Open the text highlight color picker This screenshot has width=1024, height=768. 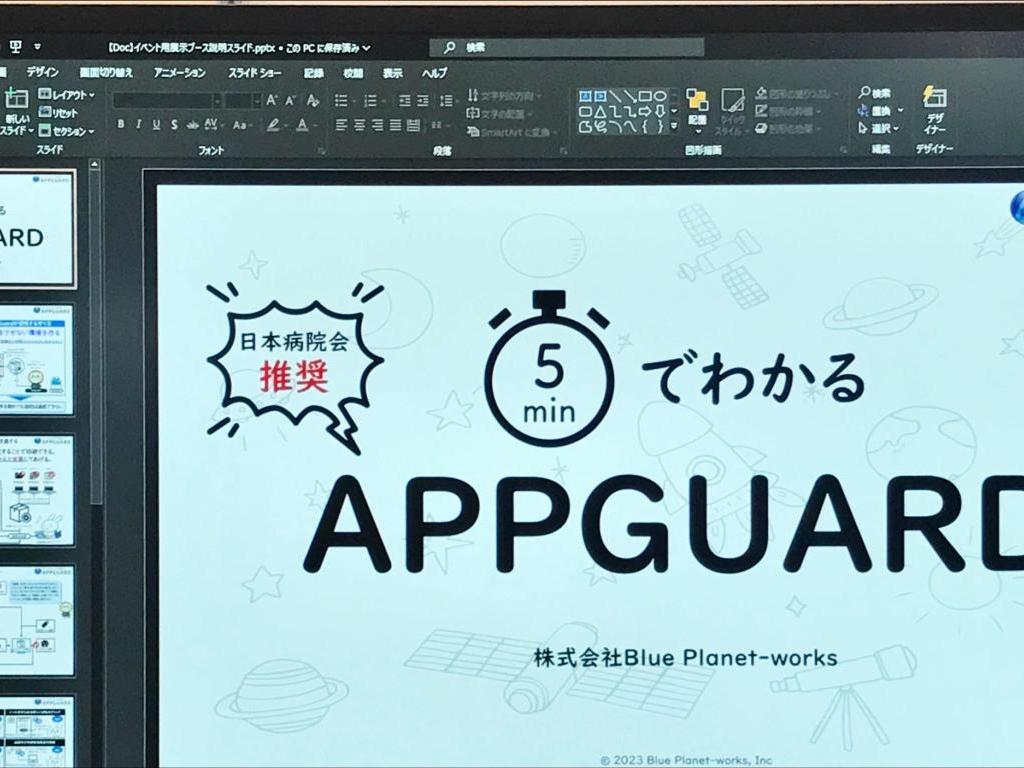277,125
